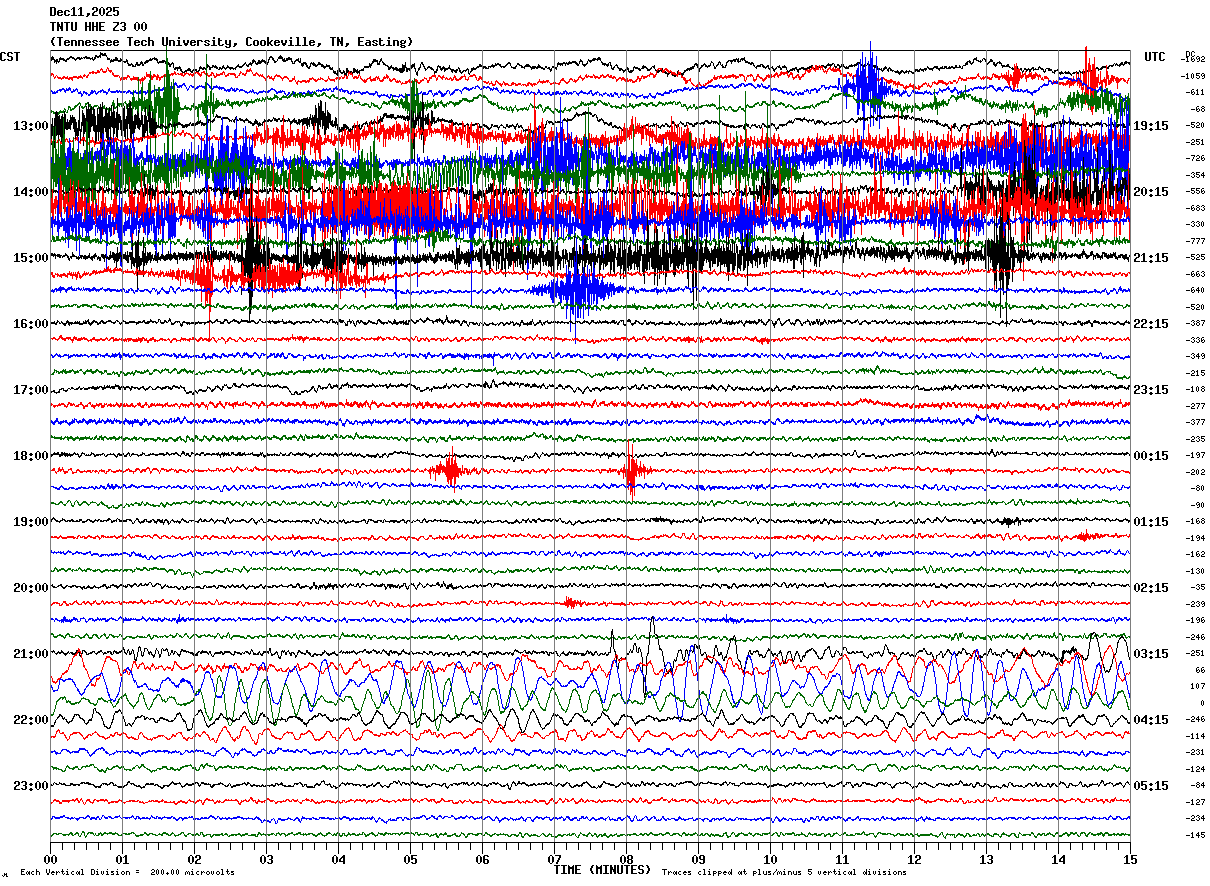
Task: Select DC offset value -683
Action: (1195, 208)
